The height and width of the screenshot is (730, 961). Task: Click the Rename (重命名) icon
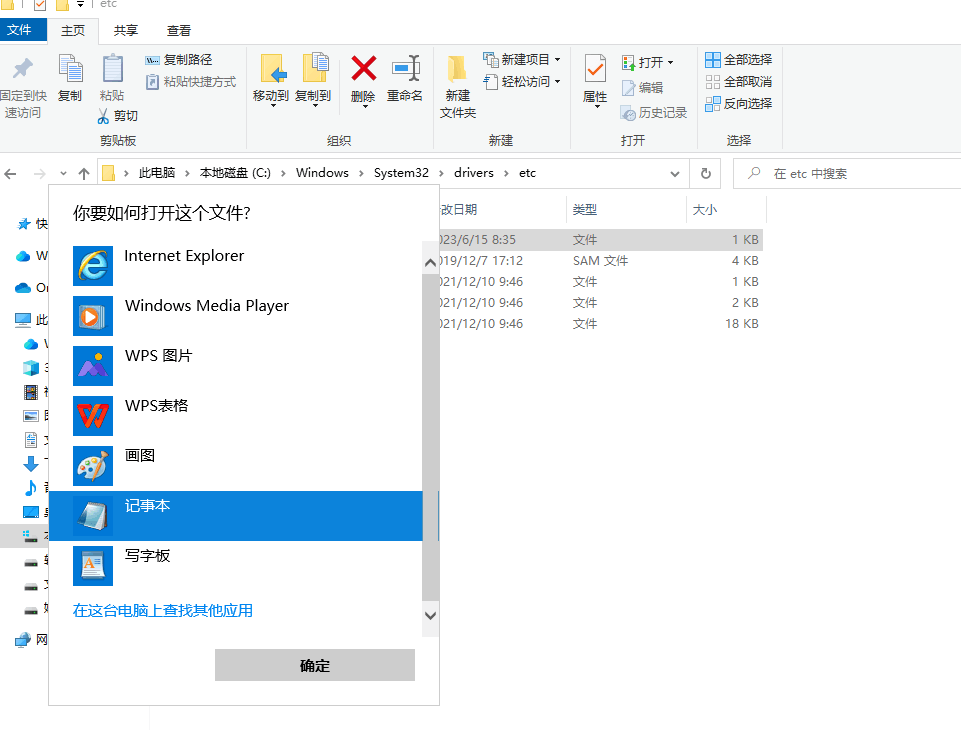(406, 68)
